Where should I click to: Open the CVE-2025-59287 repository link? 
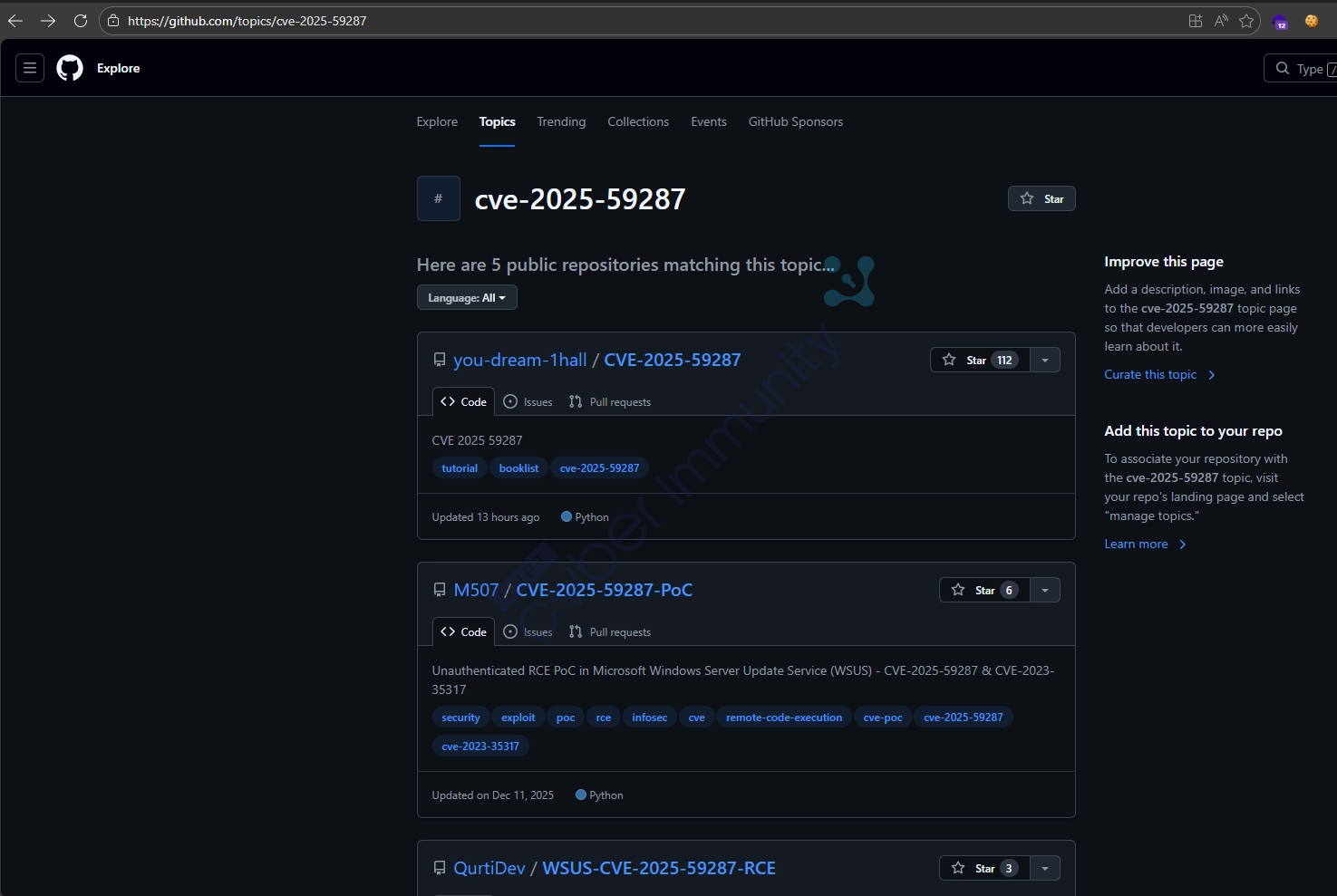[x=673, y=360]
